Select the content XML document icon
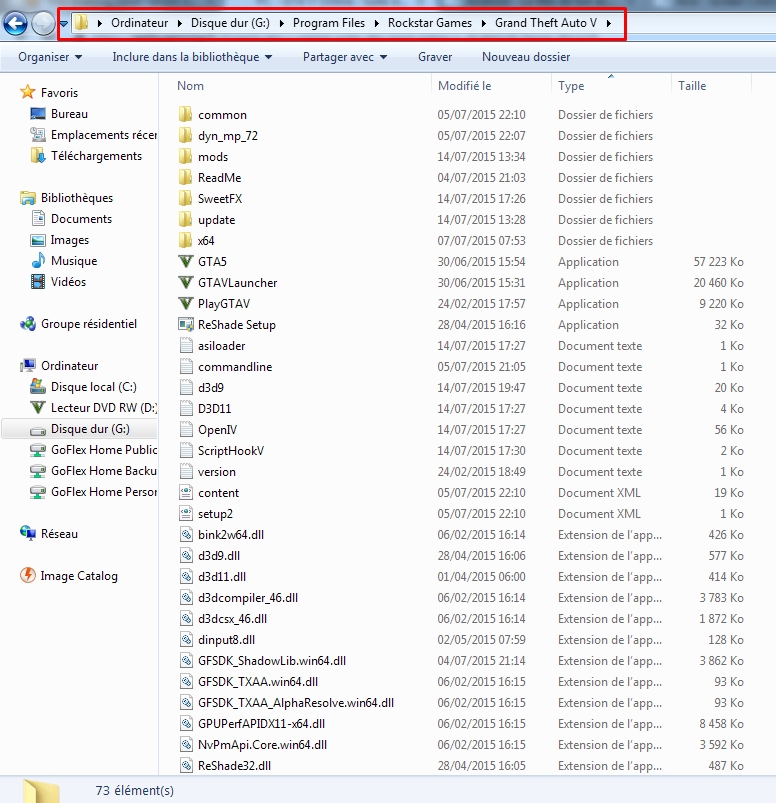The image size is (776, 803). pyautogui.click(x=186, y=493)
